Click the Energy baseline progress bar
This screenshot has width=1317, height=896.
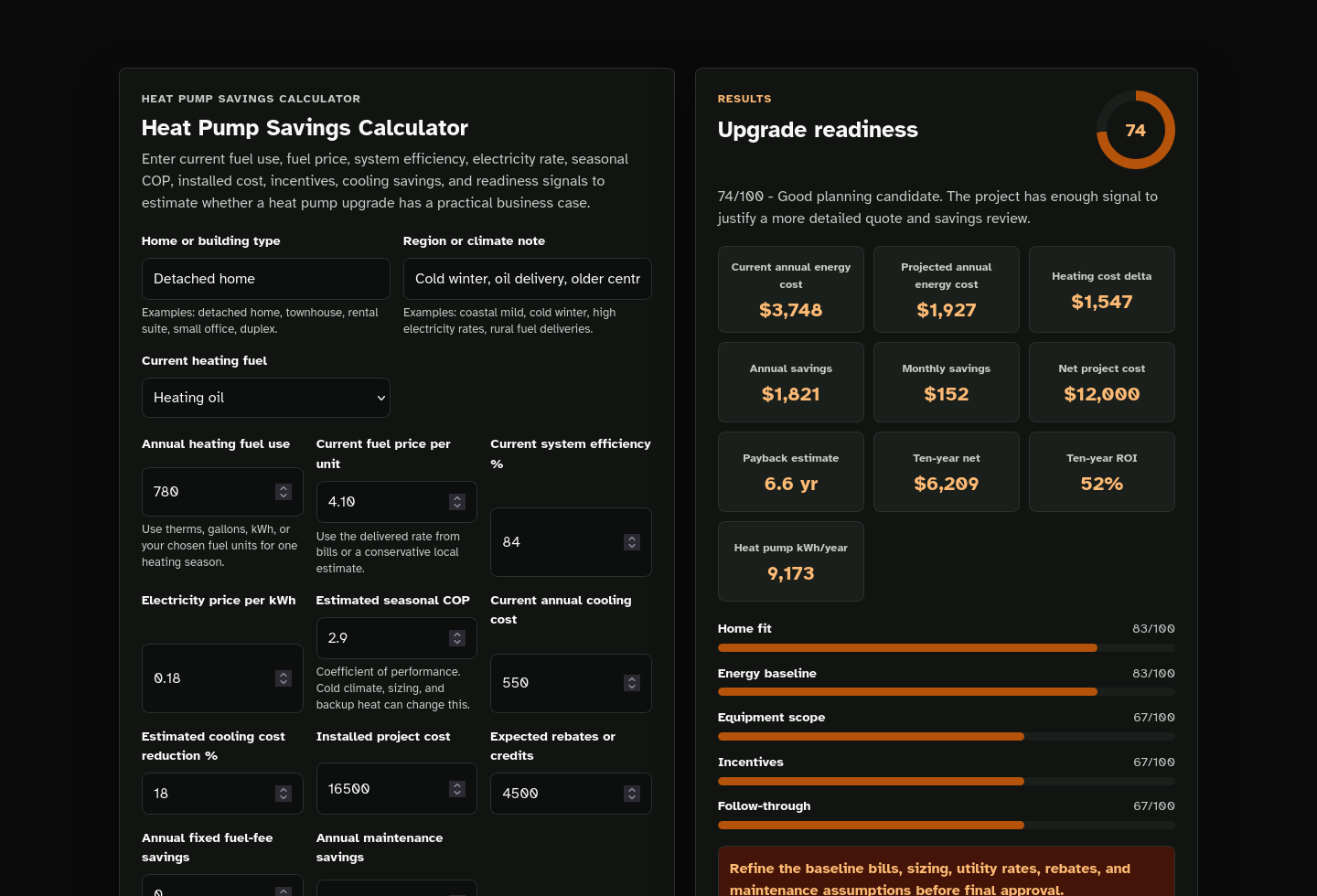click(x=947, y=692)
